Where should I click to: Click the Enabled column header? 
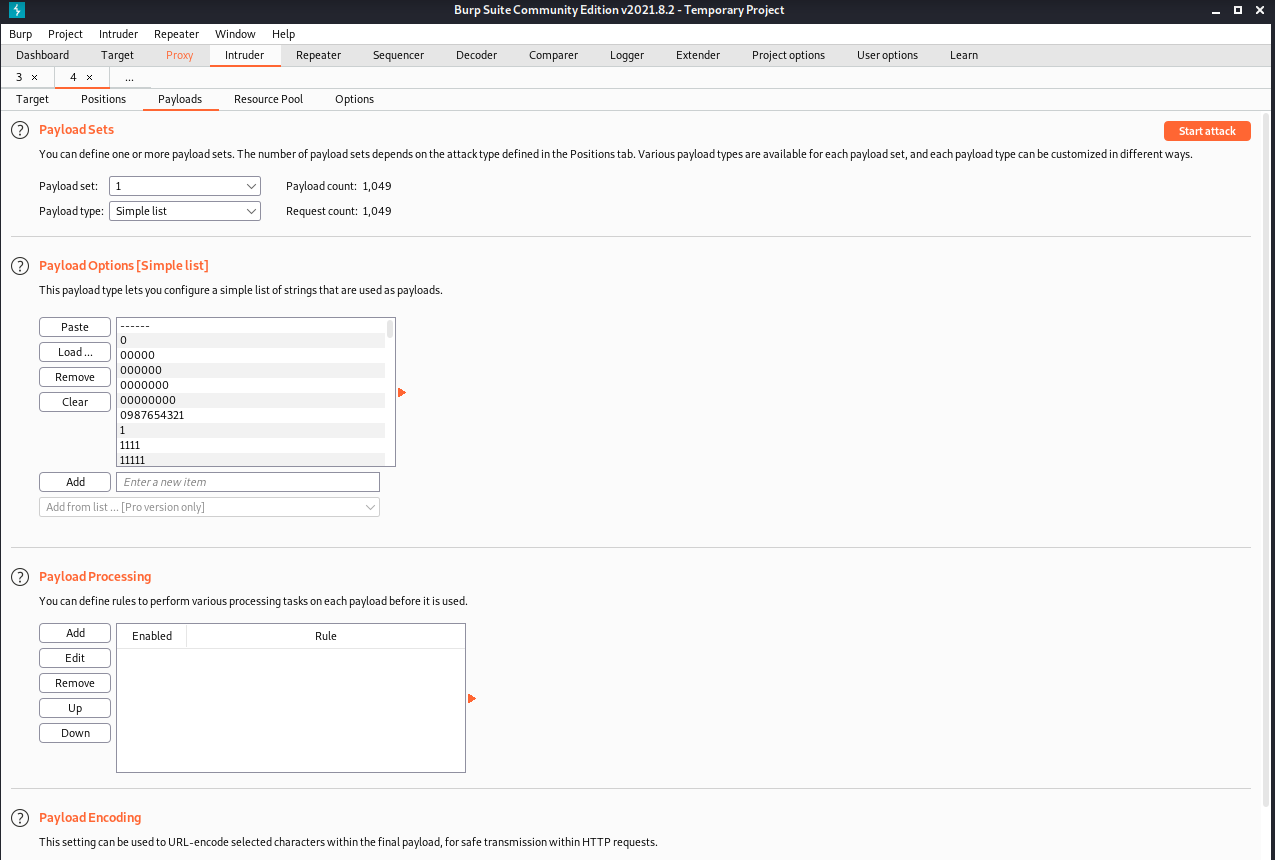click(x=152, y=636)
